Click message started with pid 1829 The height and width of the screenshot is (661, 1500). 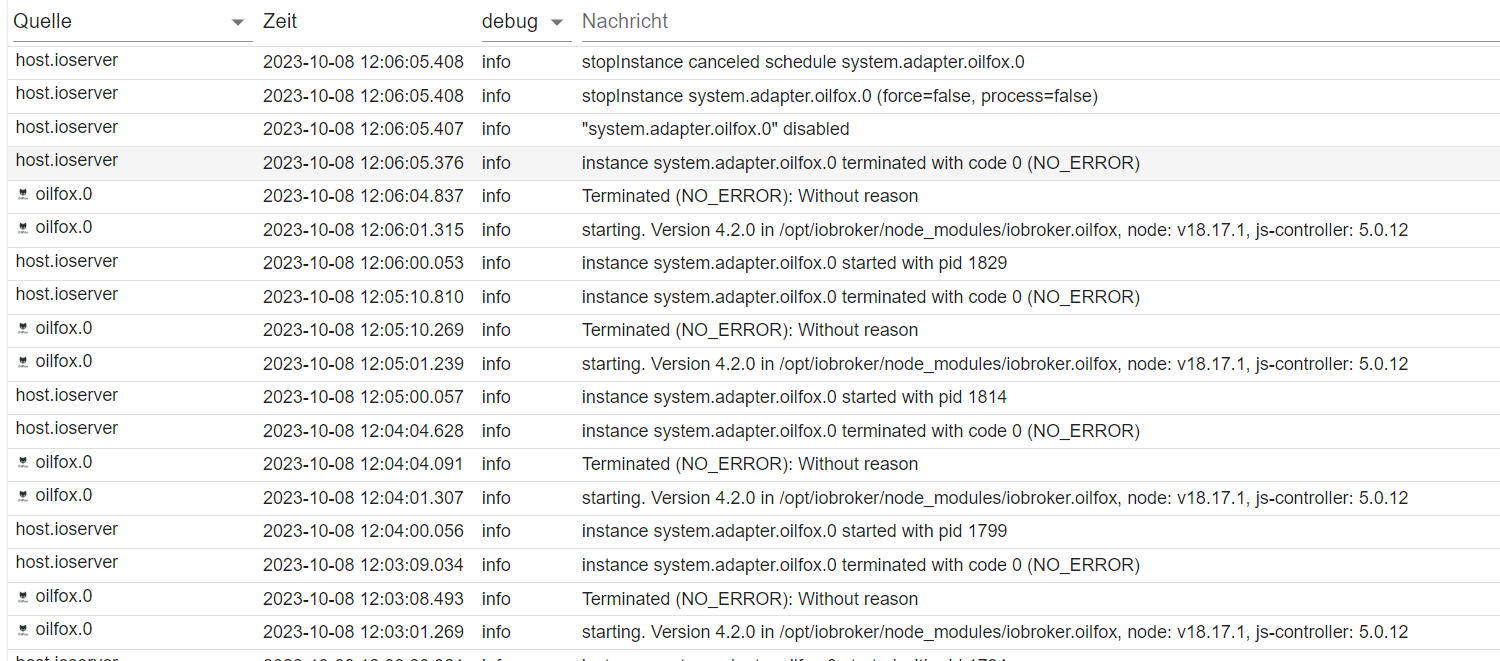pyautogui.click(x=794, y=263)
